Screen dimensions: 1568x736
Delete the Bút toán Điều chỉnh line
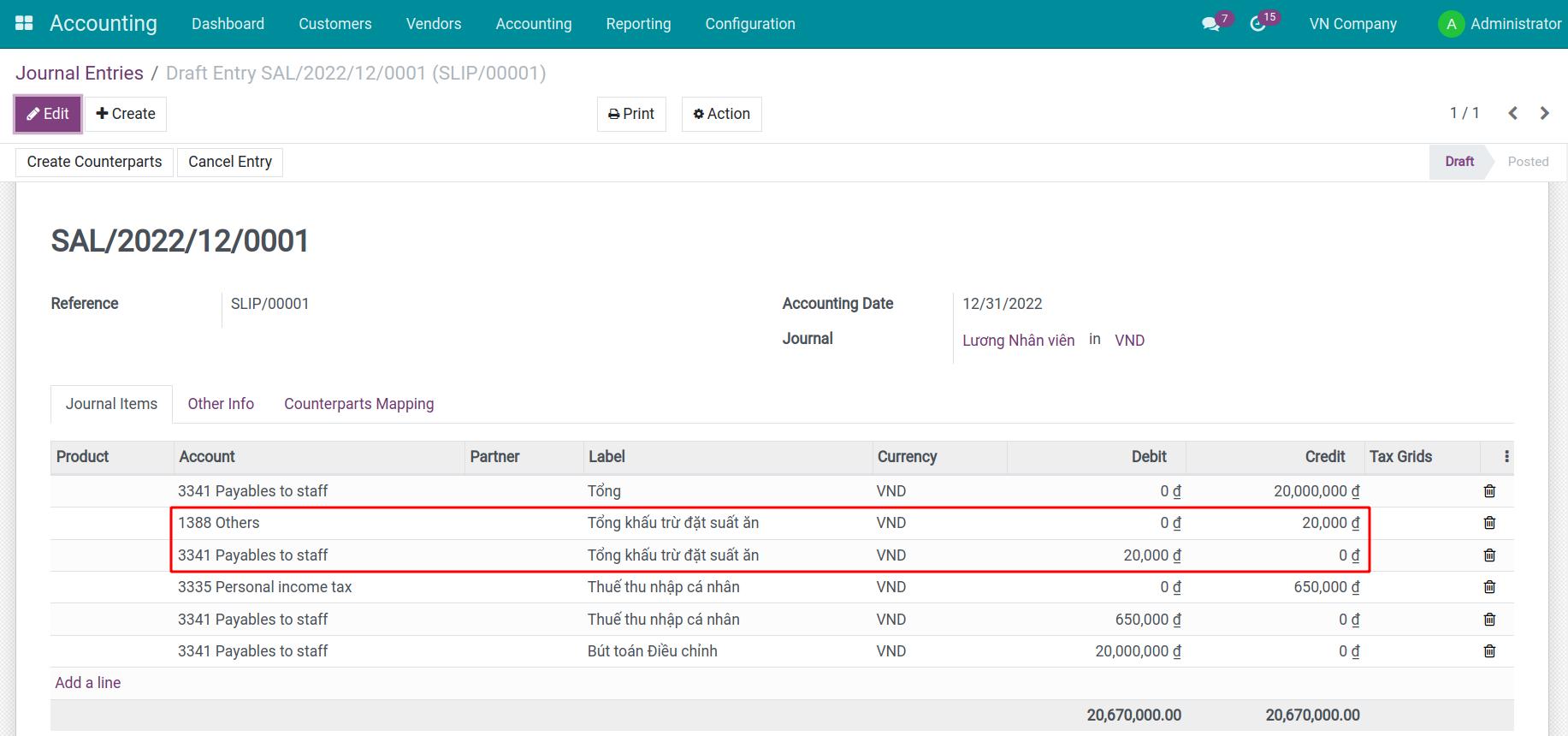[x=1489, y=651]
